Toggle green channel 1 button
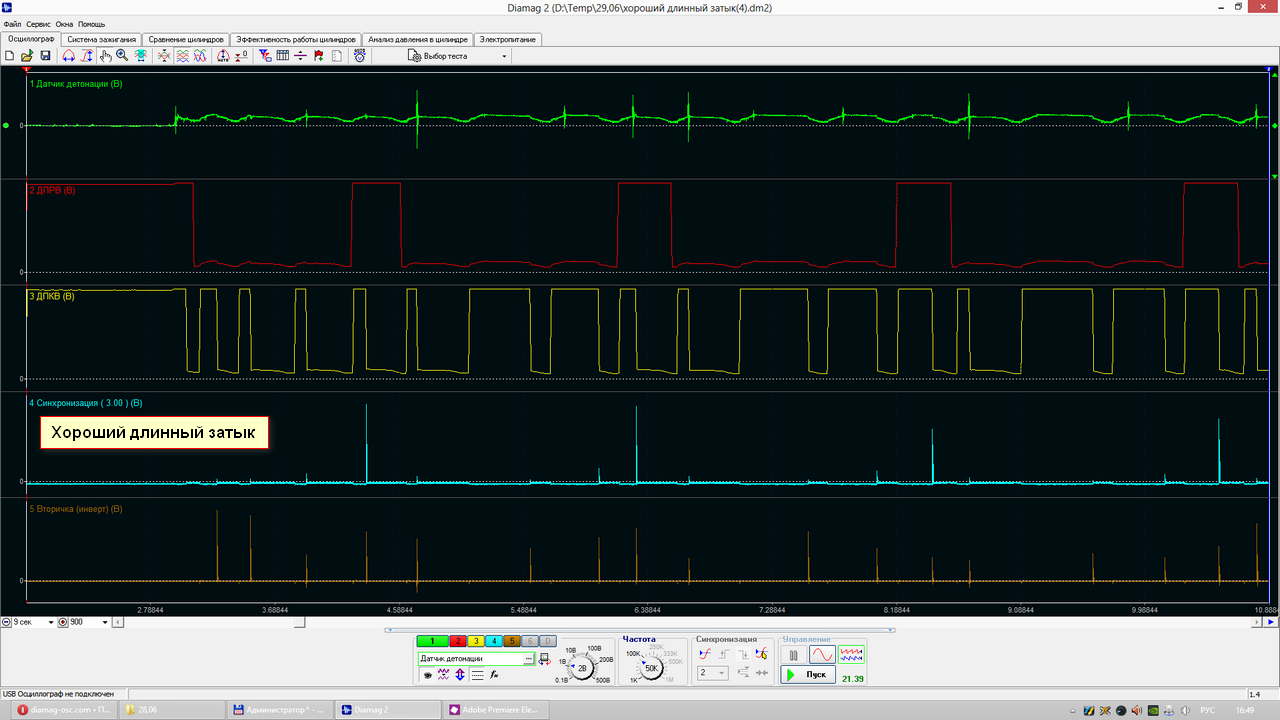This screenshot has height=720, width=1280. point(432,641)
